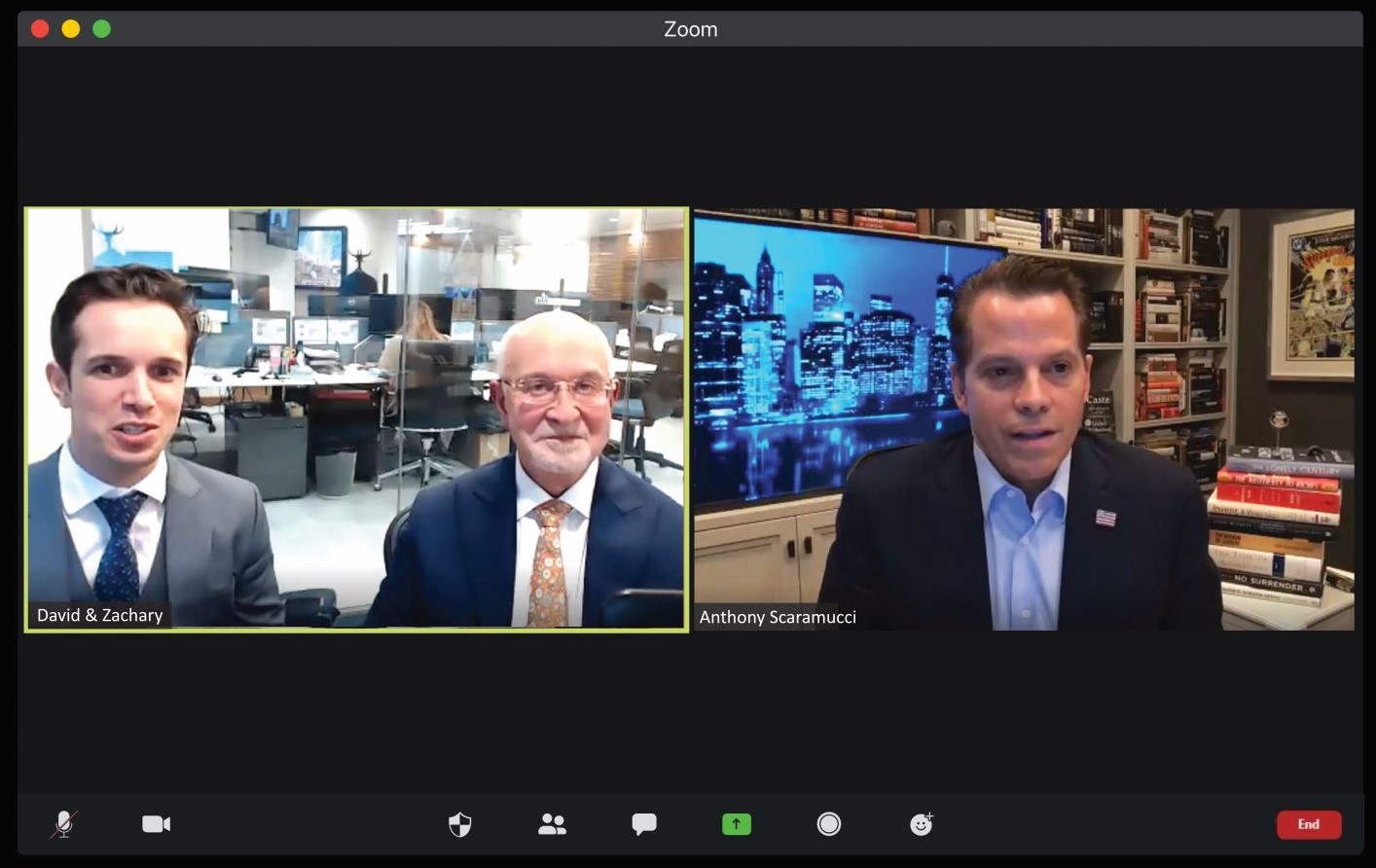
Task: Open the Reactions smiley menu
Action: 921,825
